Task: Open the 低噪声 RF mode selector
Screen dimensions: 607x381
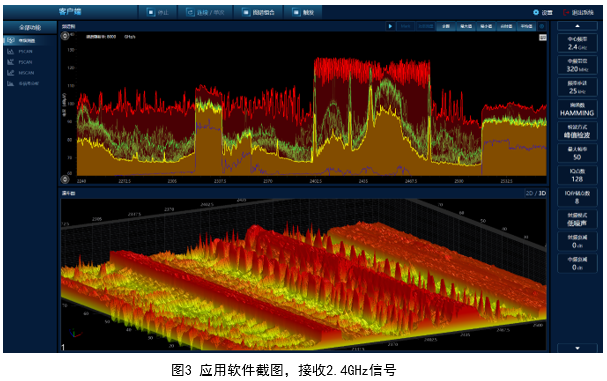Action: coord(577,220)
